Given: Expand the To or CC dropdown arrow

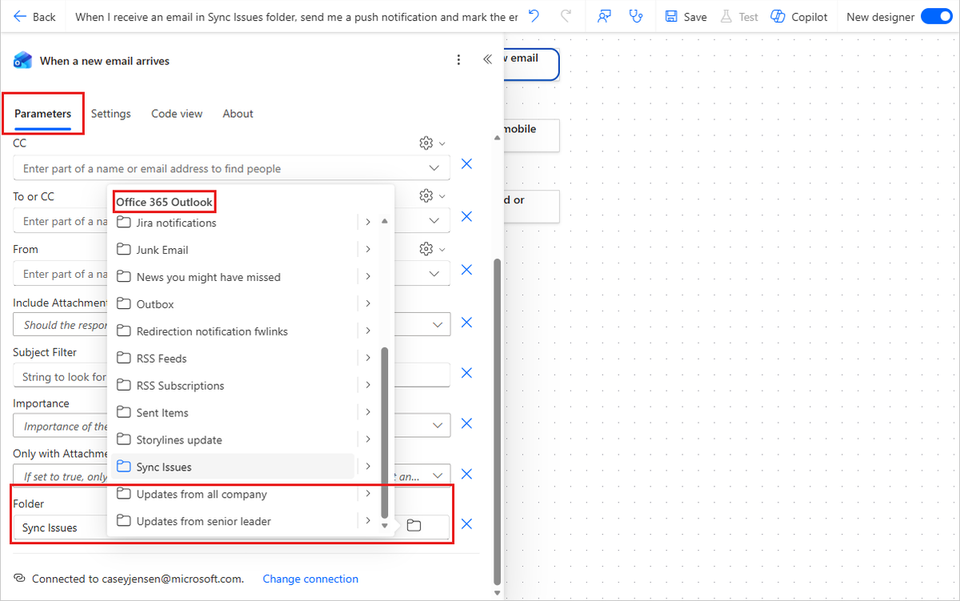Looking at the screenshot, I should click(434, 220).
